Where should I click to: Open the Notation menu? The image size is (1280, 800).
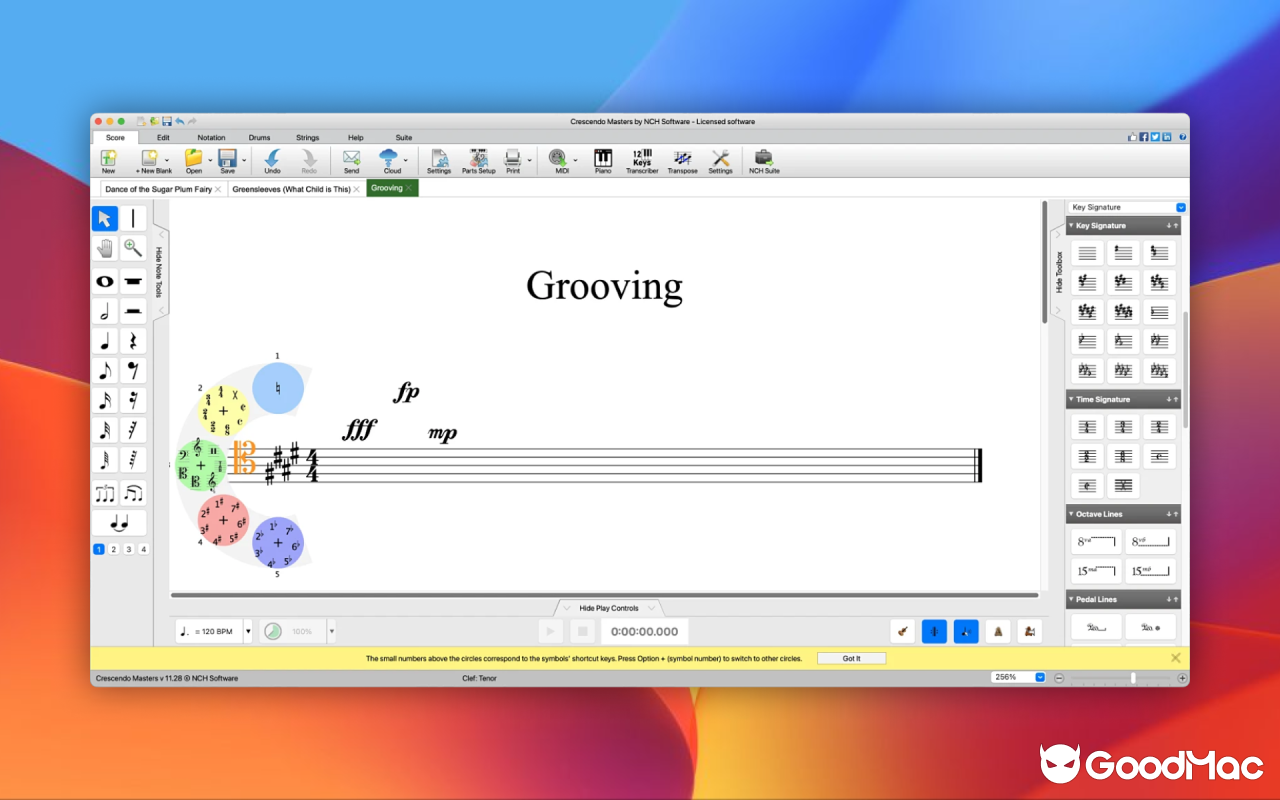tap(211, 137)
